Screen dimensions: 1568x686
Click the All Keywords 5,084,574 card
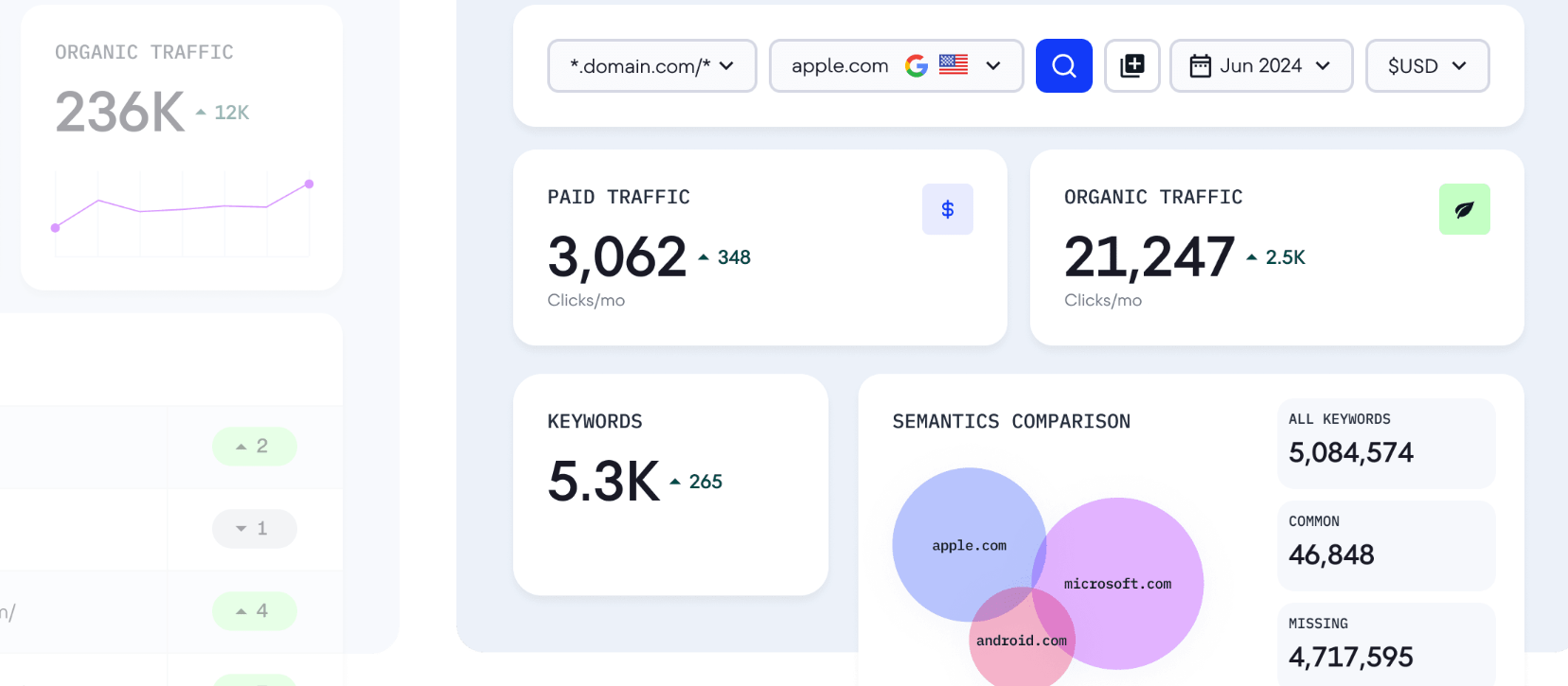click(x=1386, y=443)
